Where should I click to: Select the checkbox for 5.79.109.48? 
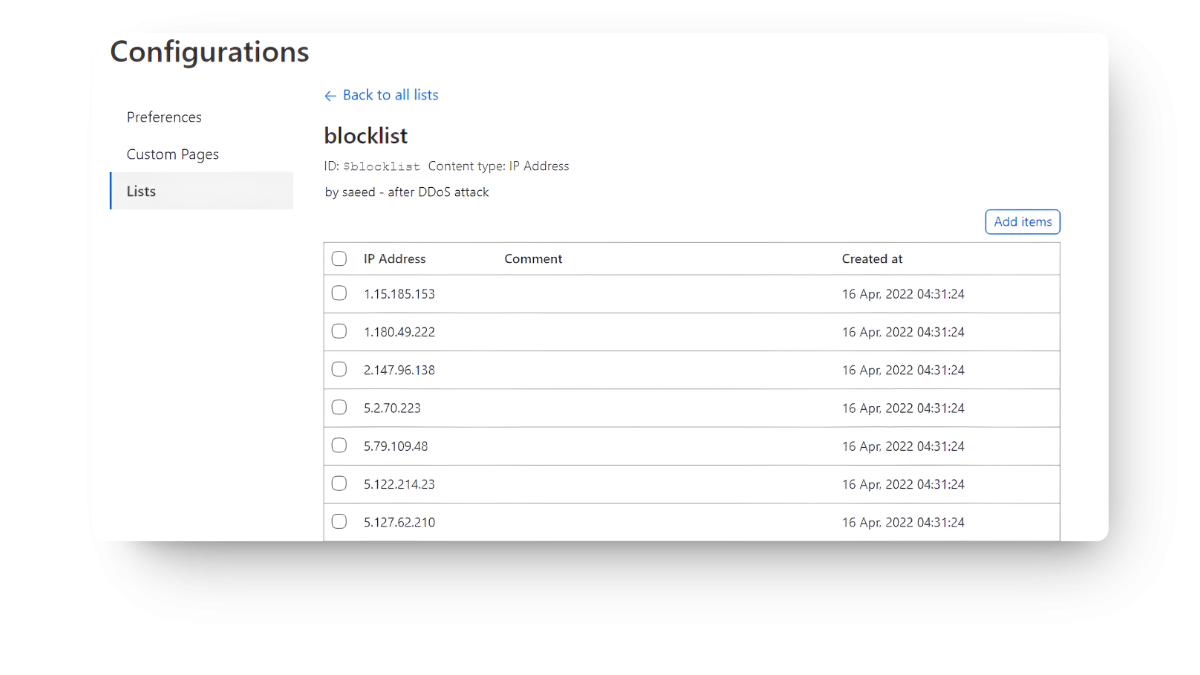click(x=339, y=445)
